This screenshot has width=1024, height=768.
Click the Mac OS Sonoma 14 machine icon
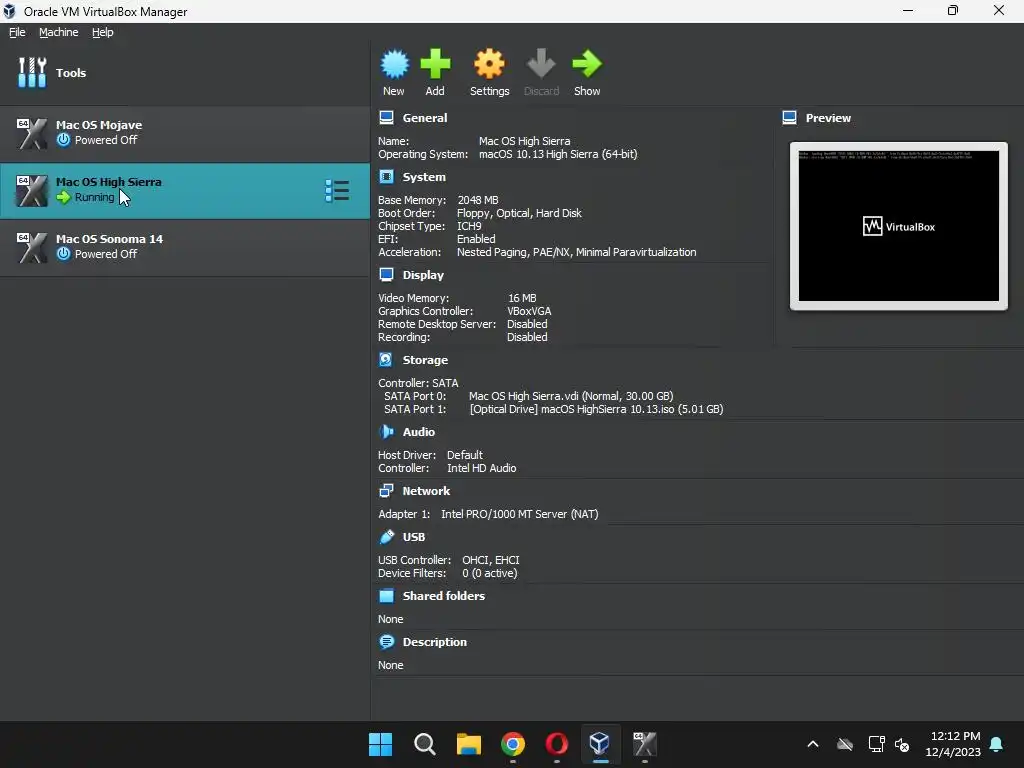click(x=32, y=248)
